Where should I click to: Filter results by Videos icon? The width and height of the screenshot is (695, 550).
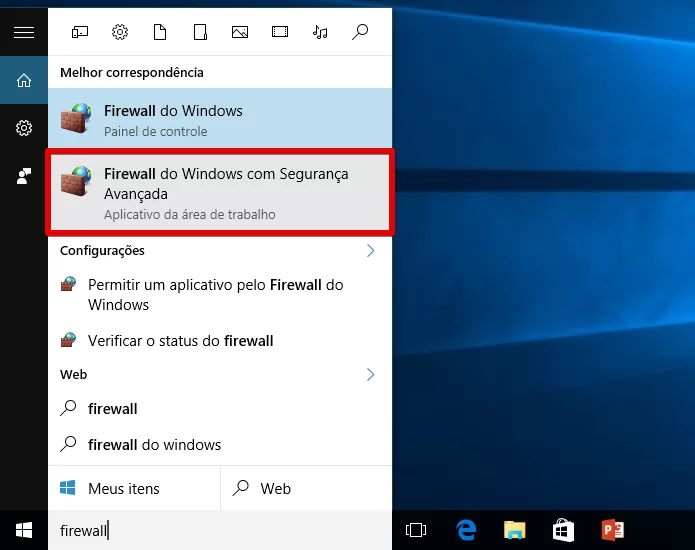[x=280, y=32]
